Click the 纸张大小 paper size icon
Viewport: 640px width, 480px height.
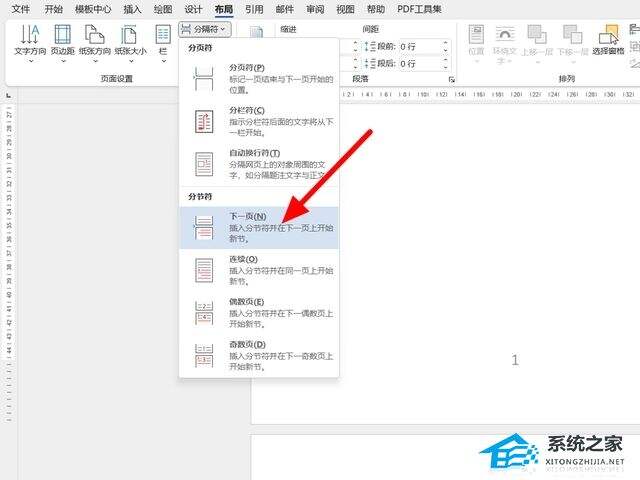(x=129, y=34)
